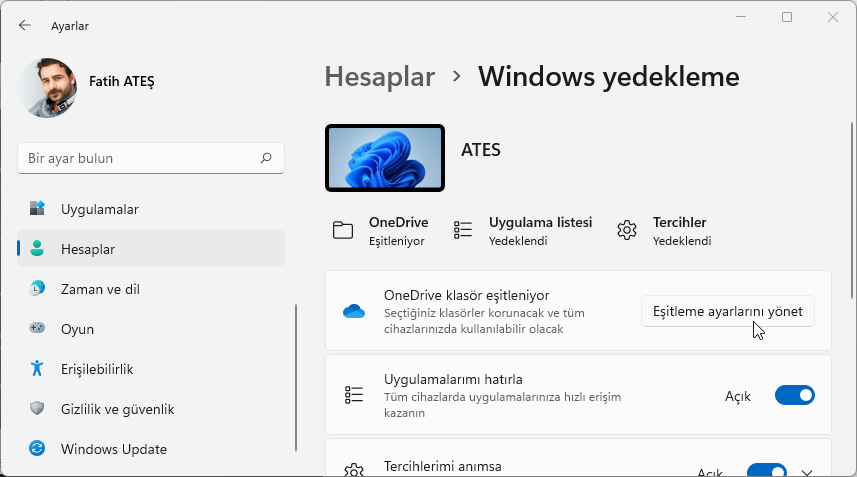The width and height of the screenshot is (857, 477).
Task: Click the Gizlilik ve güvenlik shield icon
Action: 37,408
